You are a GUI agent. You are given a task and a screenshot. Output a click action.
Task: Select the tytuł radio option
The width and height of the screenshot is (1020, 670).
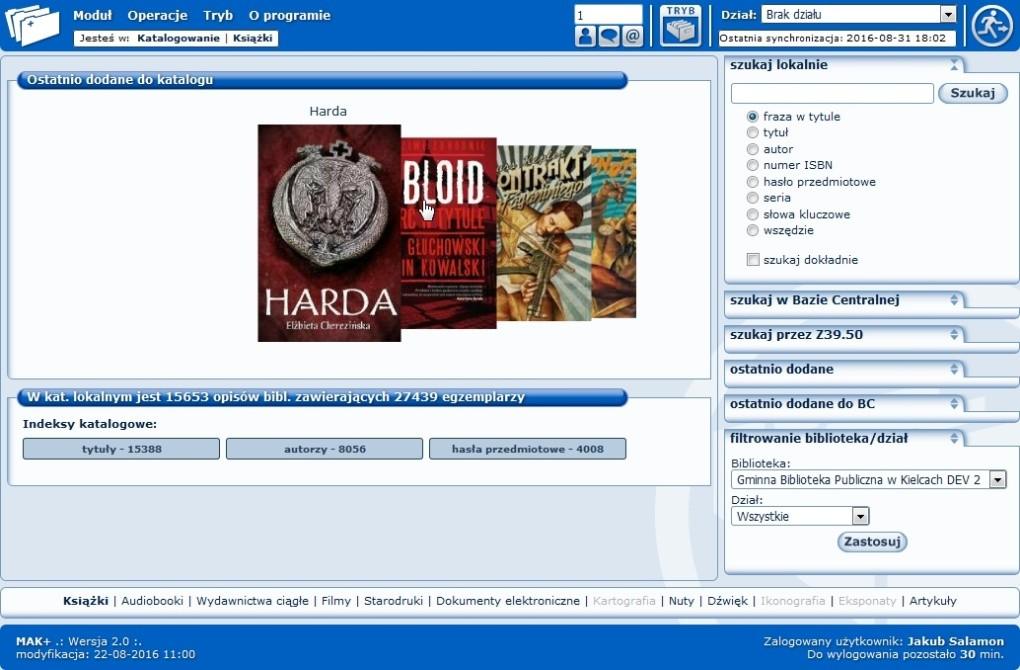[753, 133]
